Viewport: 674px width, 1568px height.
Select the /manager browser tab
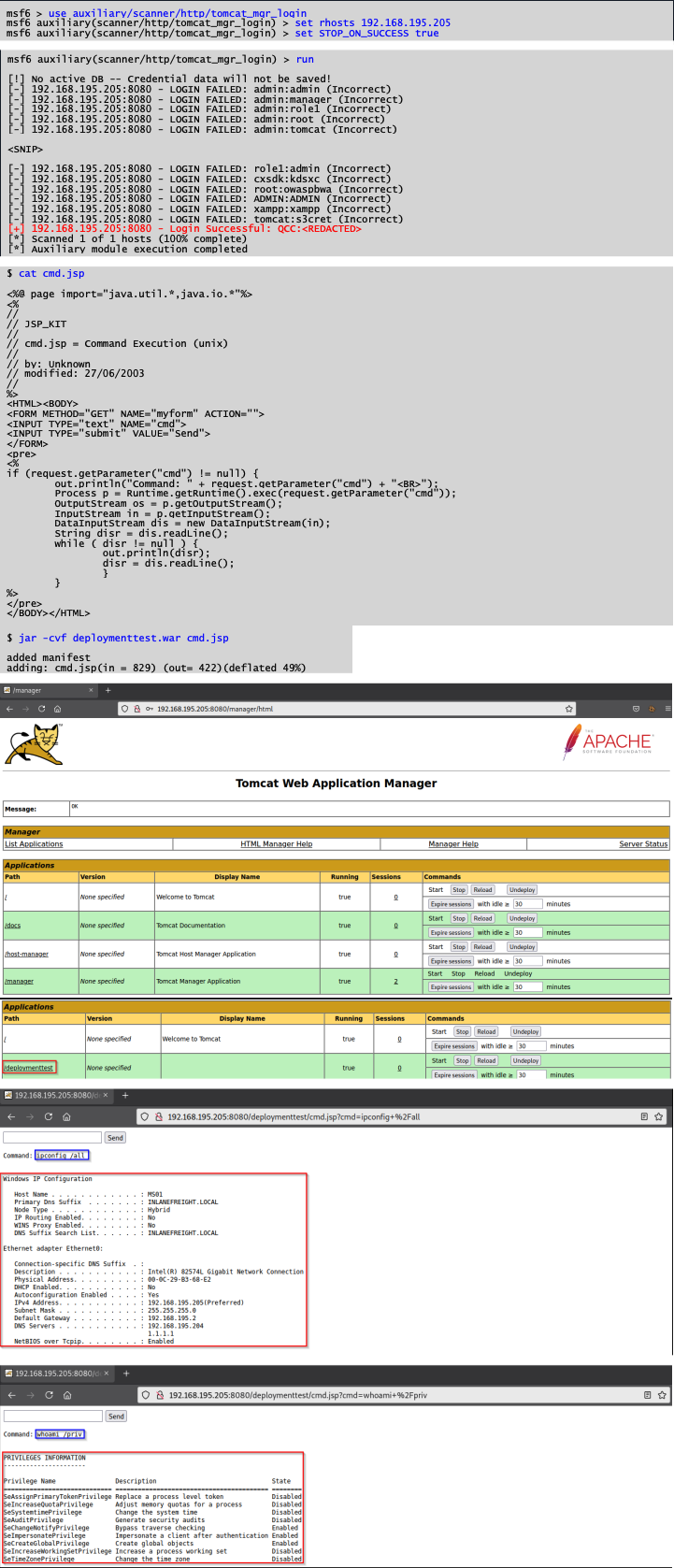pyautogui.click(x=49, y=690)
